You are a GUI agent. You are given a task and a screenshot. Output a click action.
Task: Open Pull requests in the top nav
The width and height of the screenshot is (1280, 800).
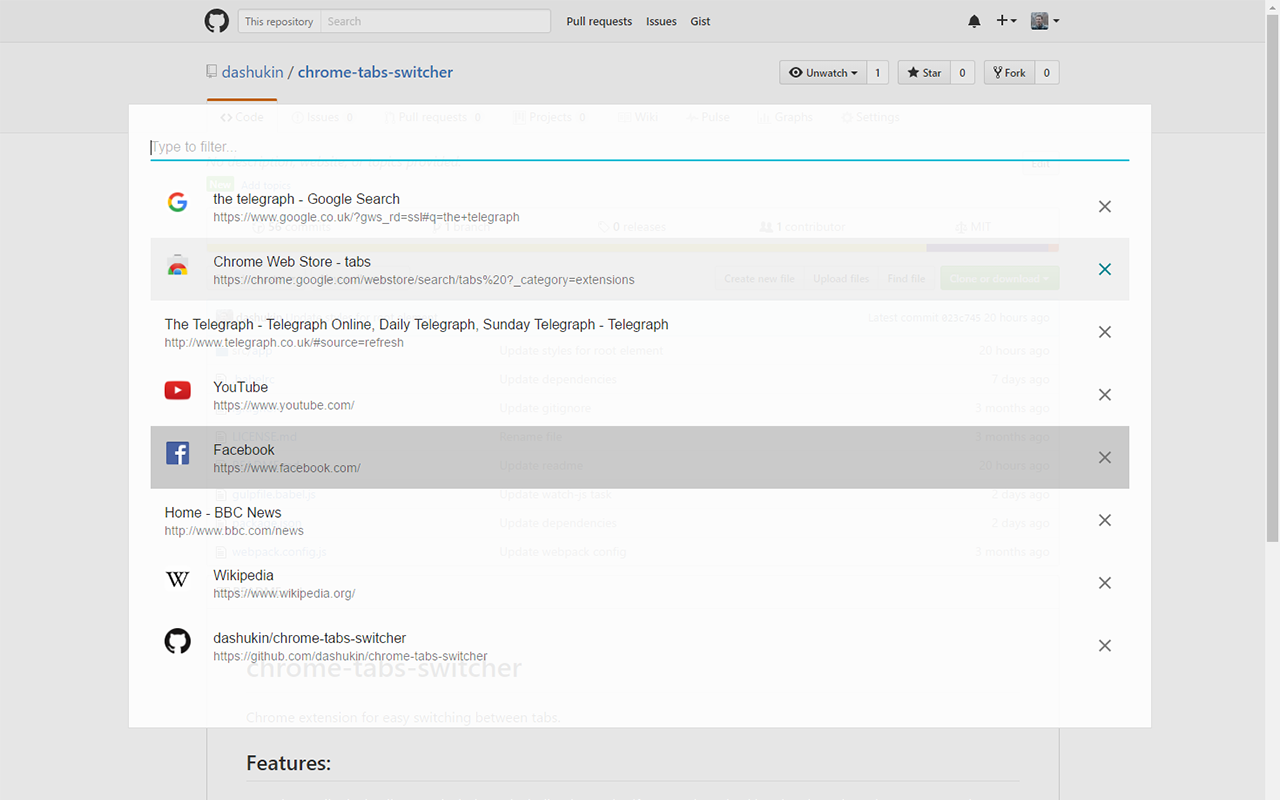pos(599,21)
